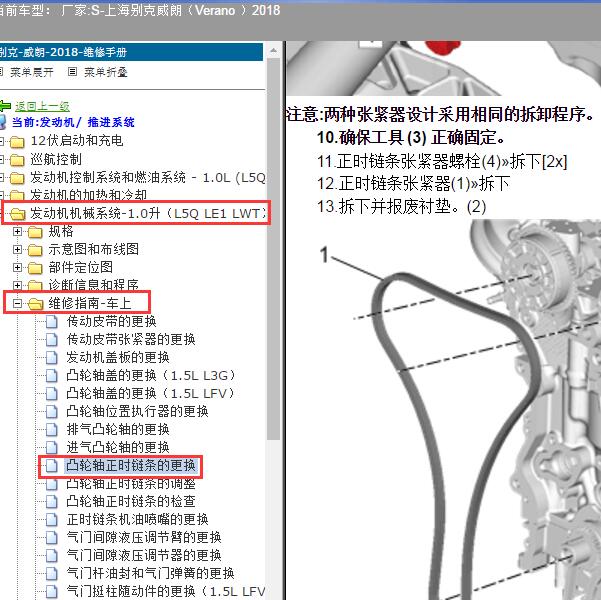Click step 12.正时链条张紧器(1)»拆下
This screenshot has width=601, height=600.
[413, 184]
